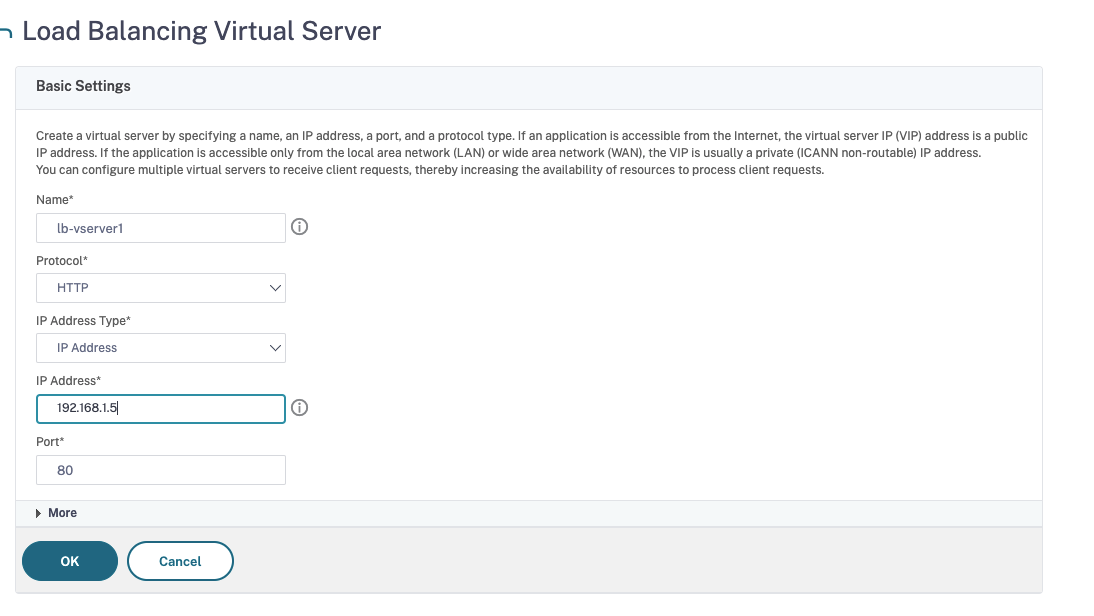Image resolution: width=1094 pixels, height=616 pixels.
Task: Click the IP Address Type* label
Action: [83, 320]
